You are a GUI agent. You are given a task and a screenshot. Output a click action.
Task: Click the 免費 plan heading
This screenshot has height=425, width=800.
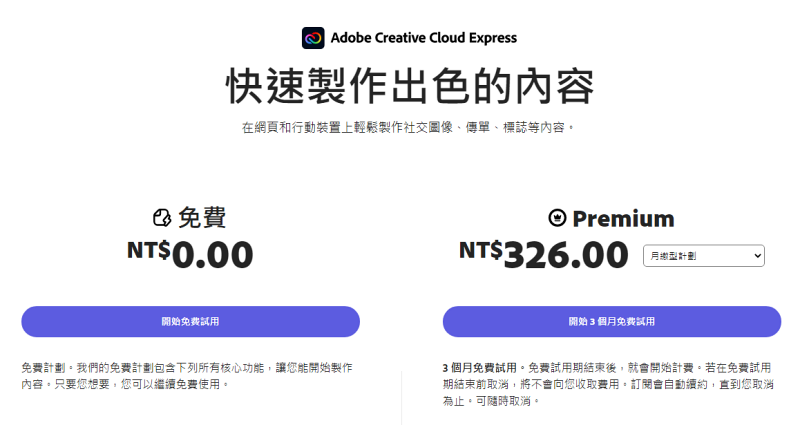tap(202, 218)
